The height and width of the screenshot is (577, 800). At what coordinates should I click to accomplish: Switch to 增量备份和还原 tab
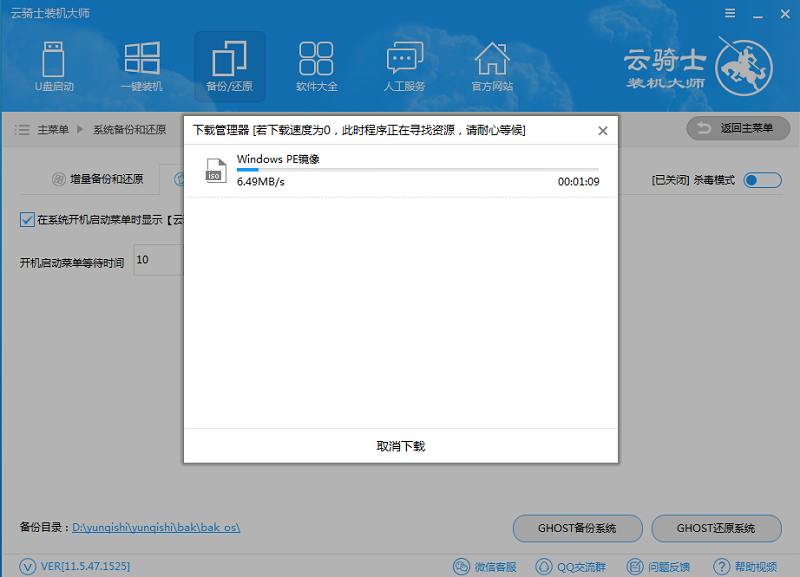[97, 179]
